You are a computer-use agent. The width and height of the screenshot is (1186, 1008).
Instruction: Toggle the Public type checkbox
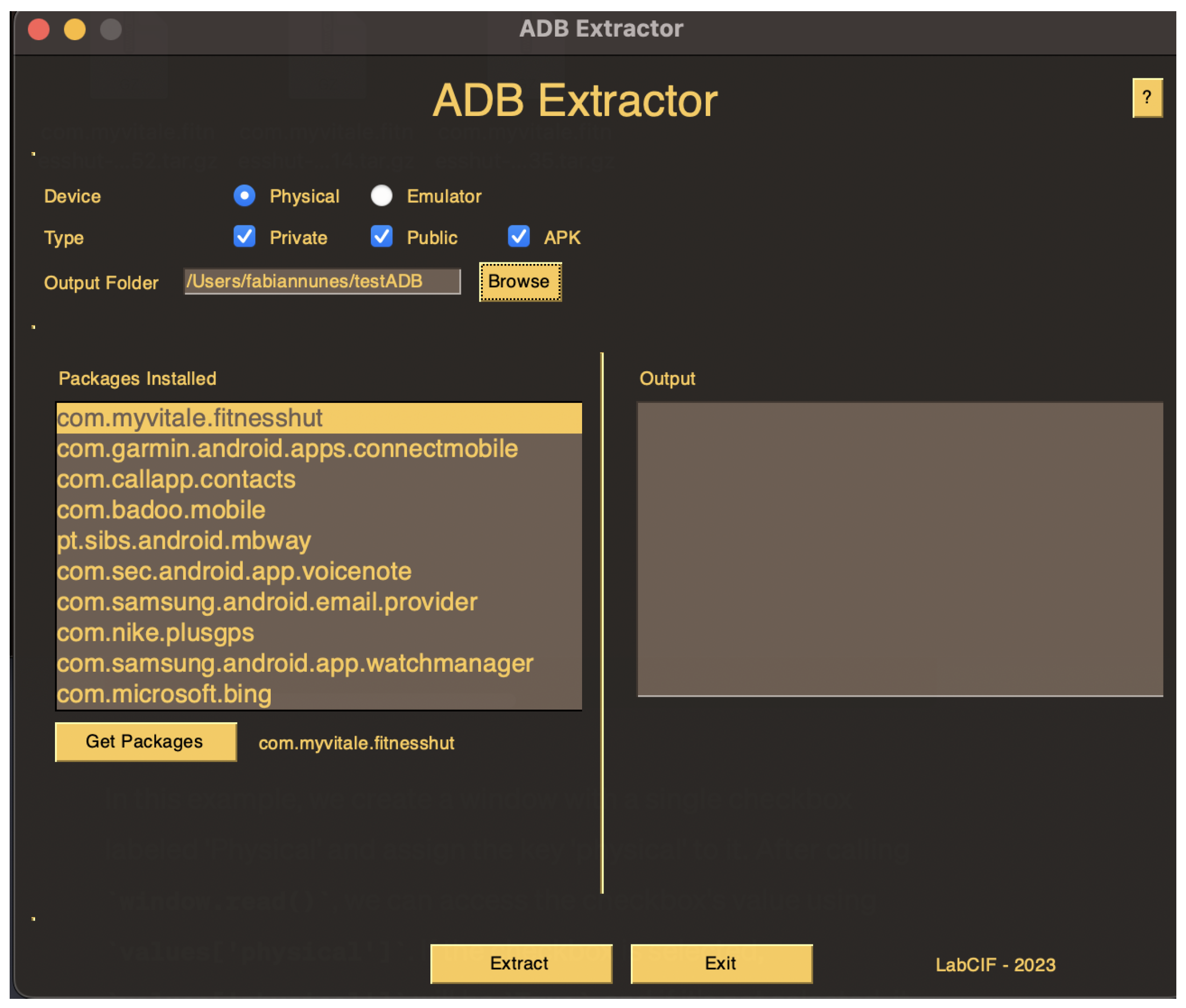(x=381, y=236)
